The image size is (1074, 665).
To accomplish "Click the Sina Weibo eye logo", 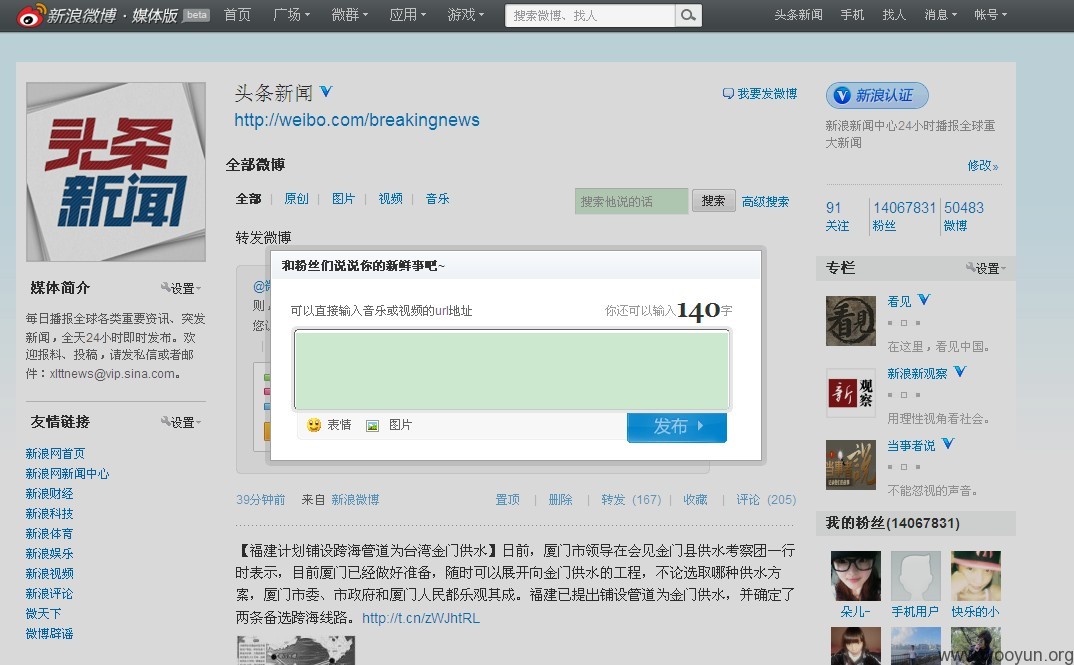I will click(x=31, y=15).
